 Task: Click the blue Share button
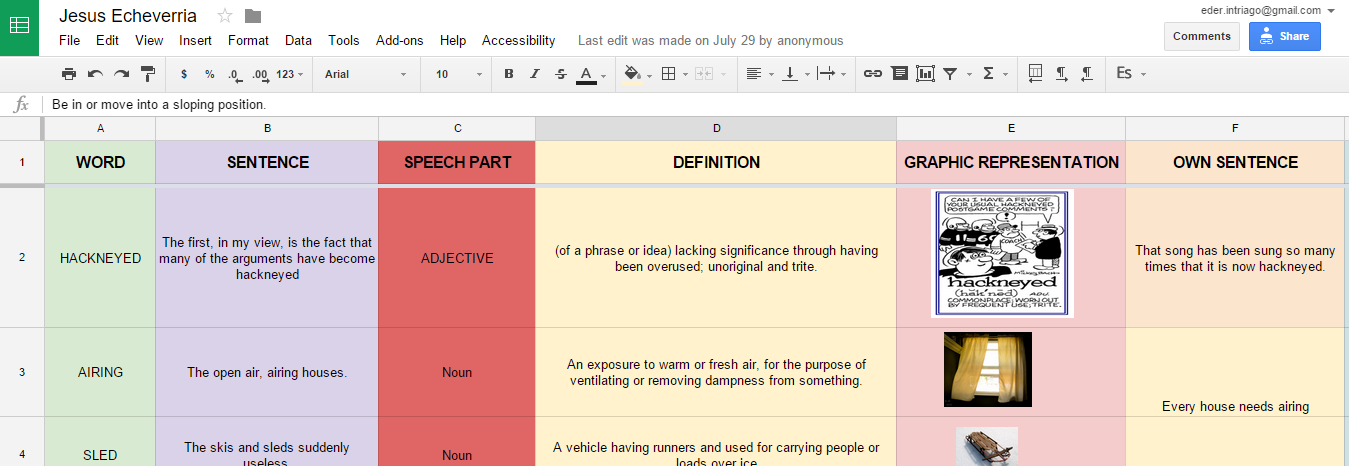click(x=1284, y=36)
